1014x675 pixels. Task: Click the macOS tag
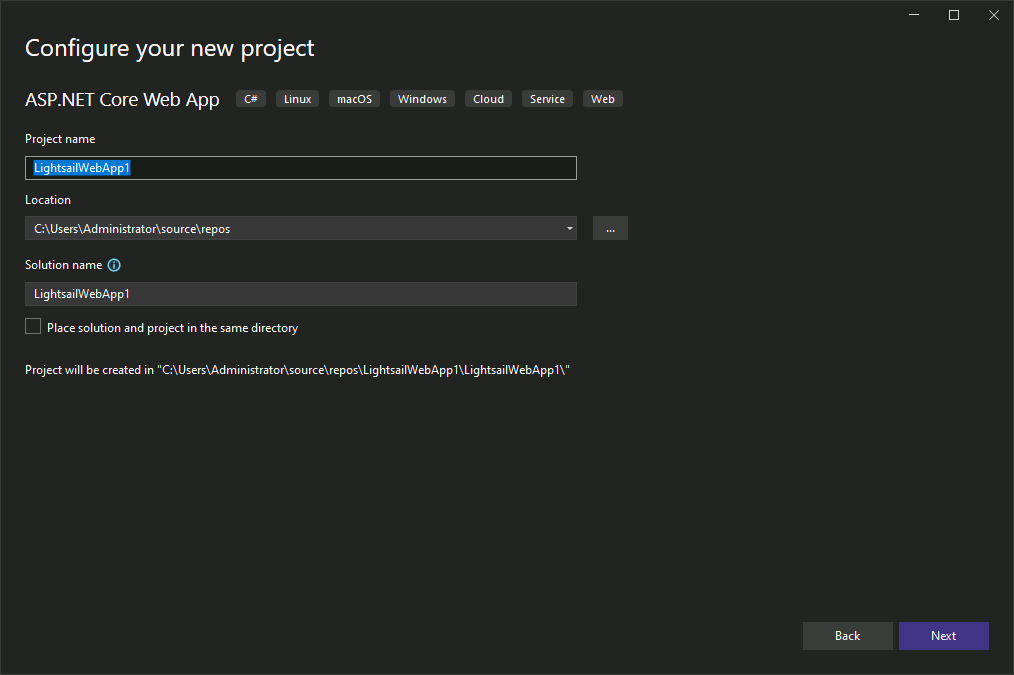354,99
